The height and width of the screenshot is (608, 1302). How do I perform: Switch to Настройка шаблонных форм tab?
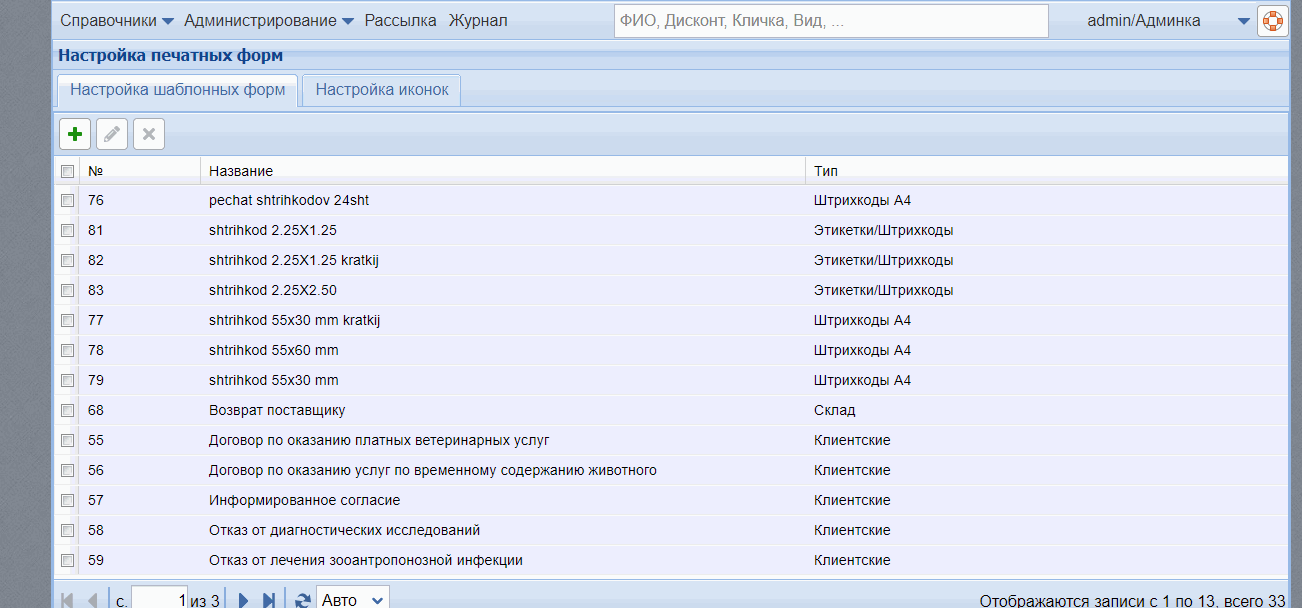(x=177, y=90)
